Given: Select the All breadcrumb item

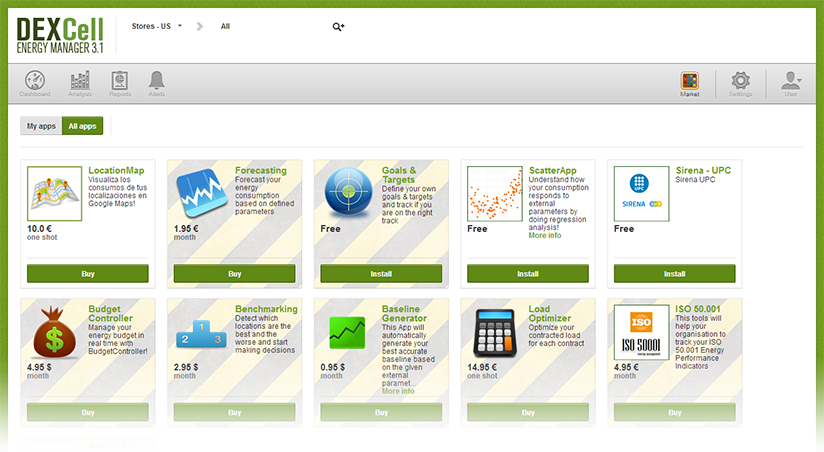Looking at the screenshot, I should tap(225, 26).
